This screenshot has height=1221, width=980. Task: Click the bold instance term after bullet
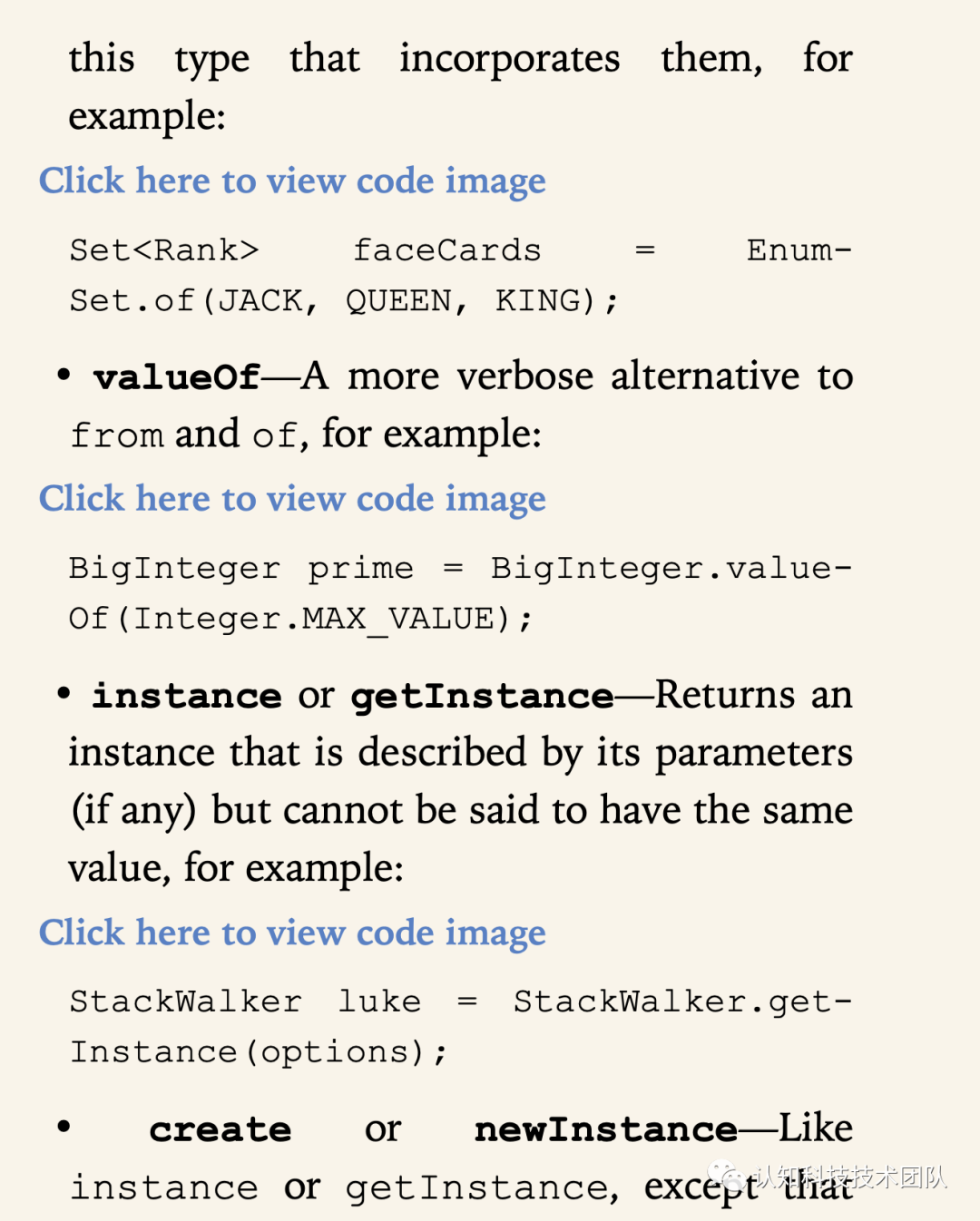187,697
